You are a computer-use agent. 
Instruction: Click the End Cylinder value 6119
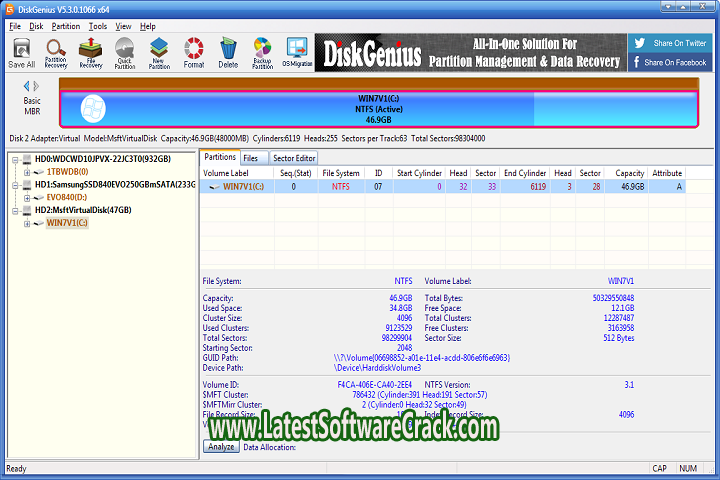point(538,186)
